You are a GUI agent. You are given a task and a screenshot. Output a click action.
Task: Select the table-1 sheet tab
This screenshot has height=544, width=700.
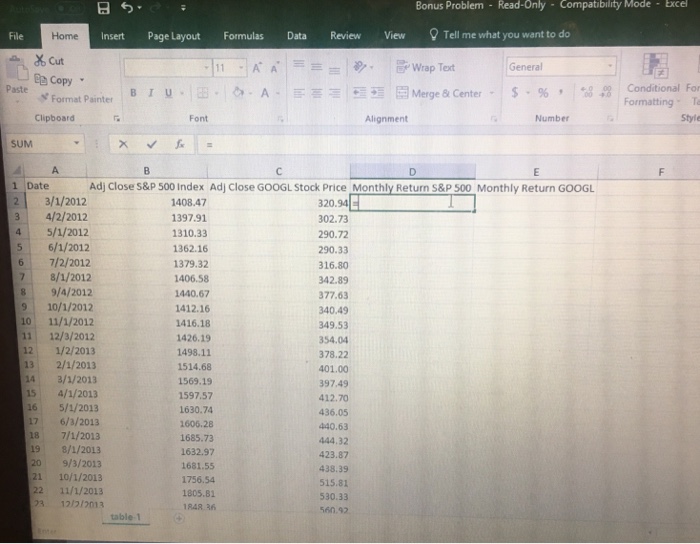click(125, 517)
